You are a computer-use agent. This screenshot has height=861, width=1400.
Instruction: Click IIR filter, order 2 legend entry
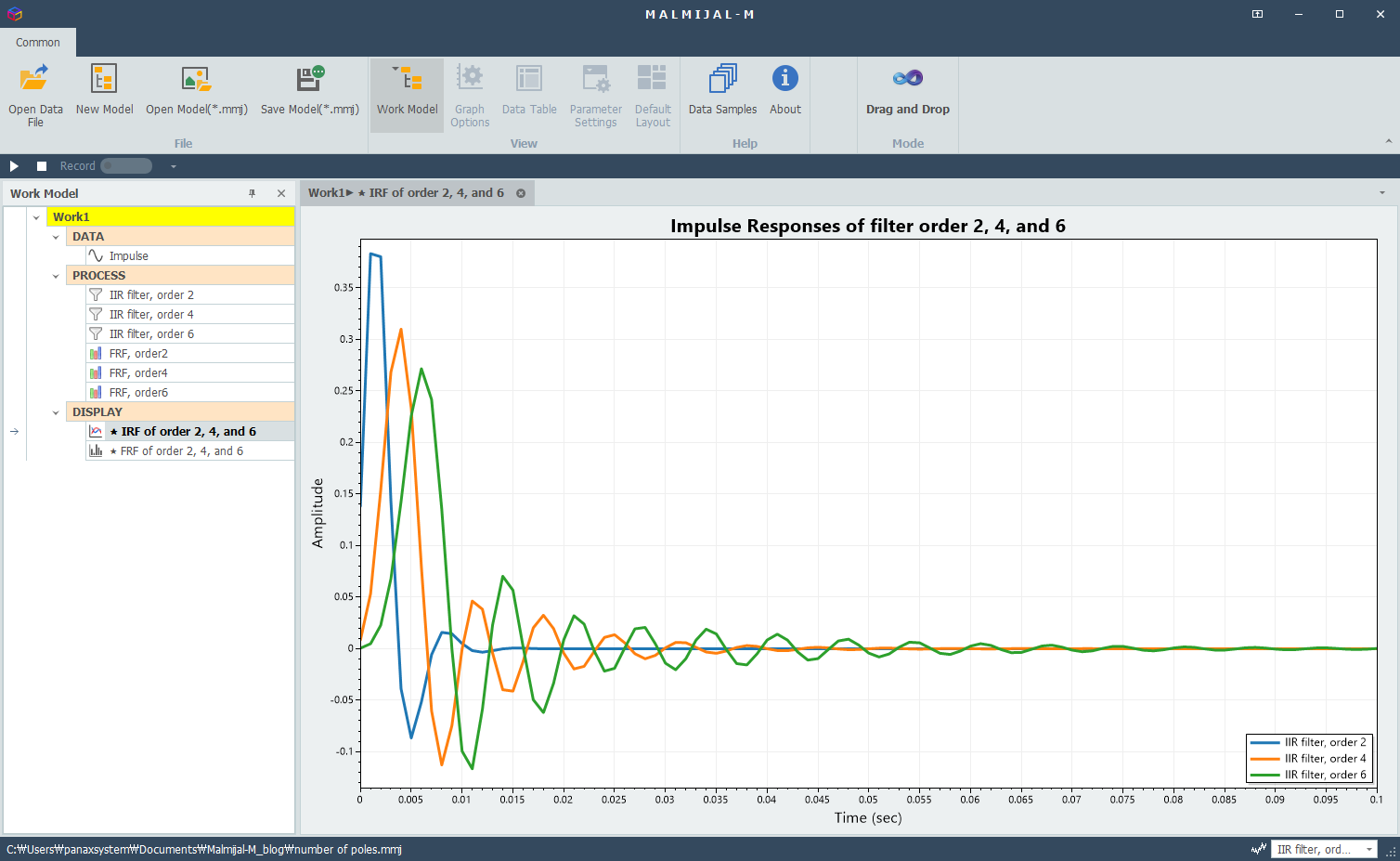point(1309,742)
